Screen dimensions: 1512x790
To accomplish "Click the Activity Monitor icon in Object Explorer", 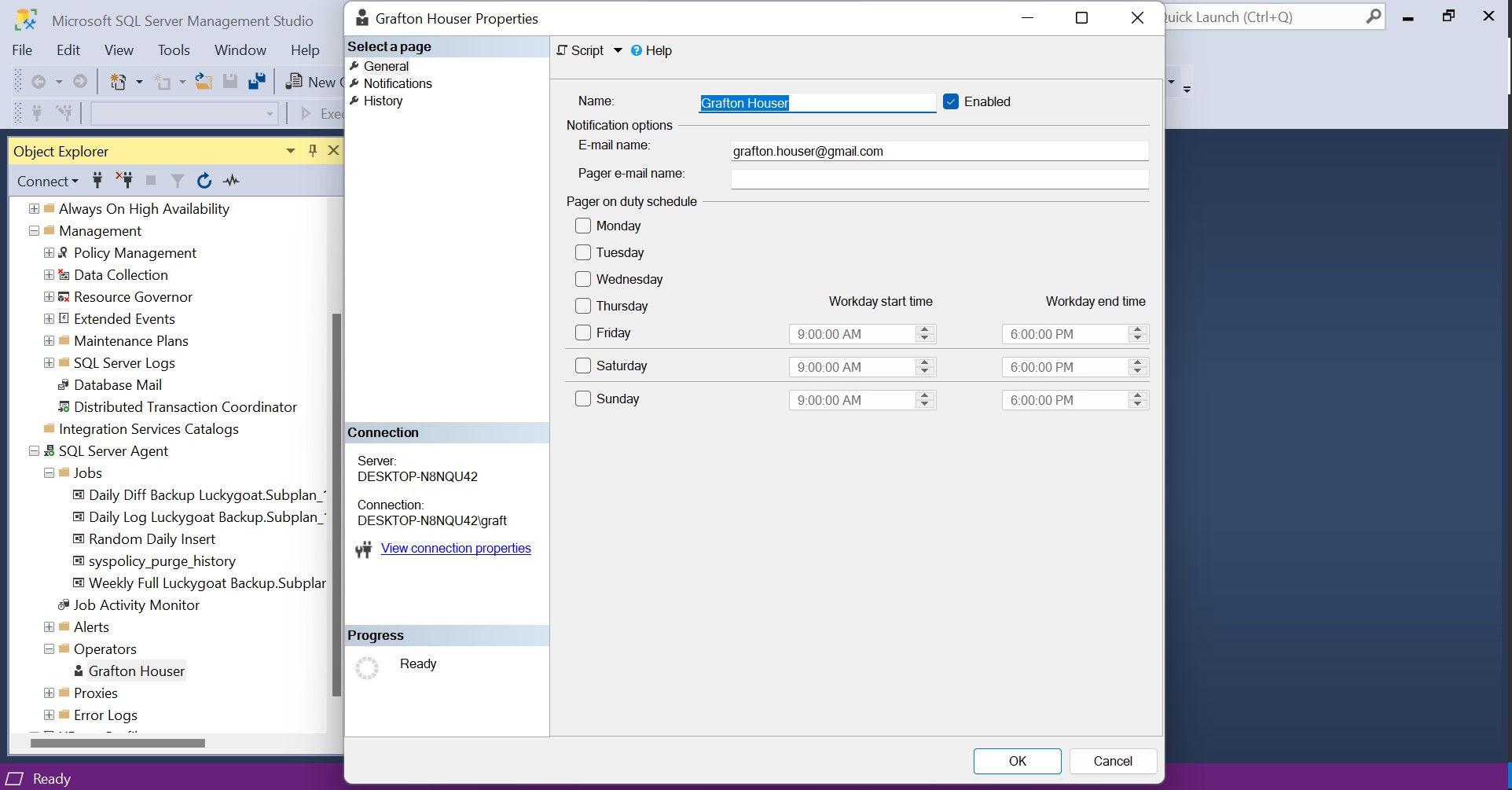I will (231, 181).
